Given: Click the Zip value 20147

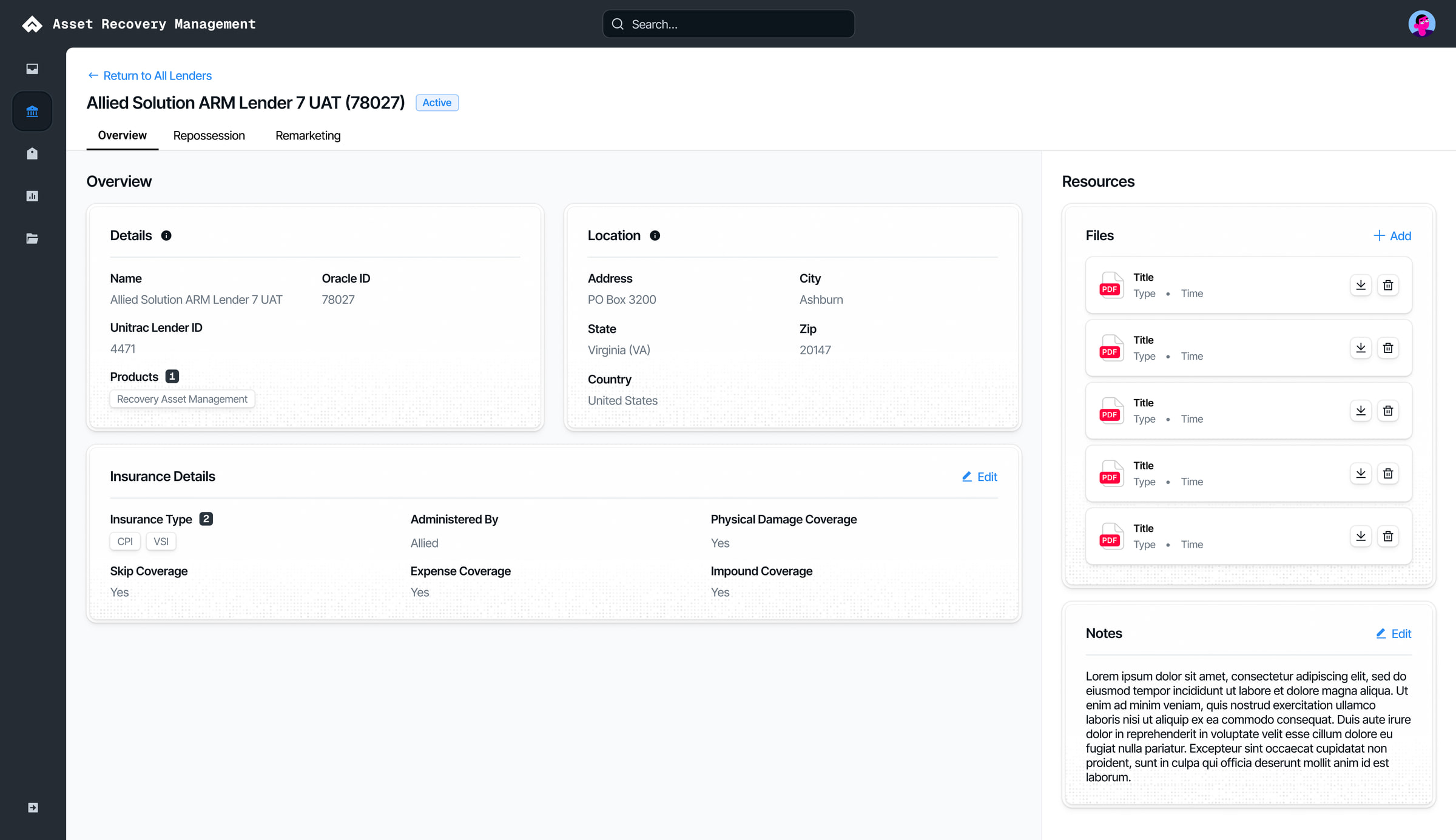Looking at the screenshot, I should coord(815,350).
